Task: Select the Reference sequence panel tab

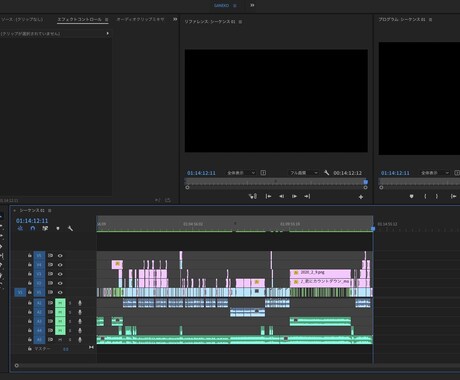Action: coord(210,22)
